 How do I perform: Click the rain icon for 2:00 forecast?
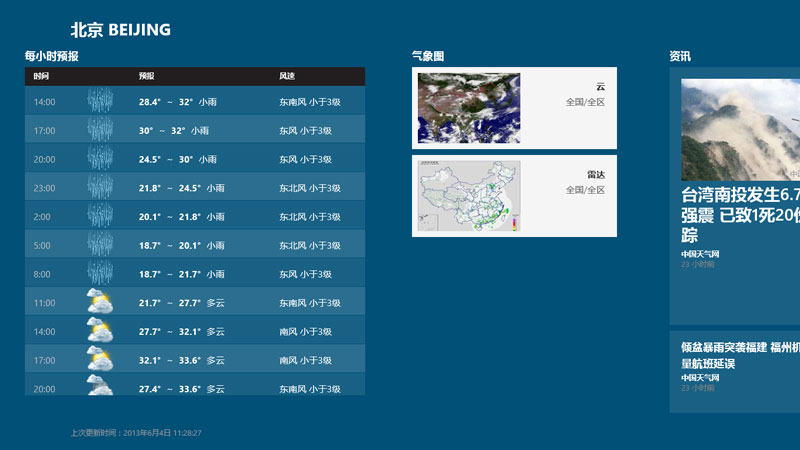click(x=100, y=216)
